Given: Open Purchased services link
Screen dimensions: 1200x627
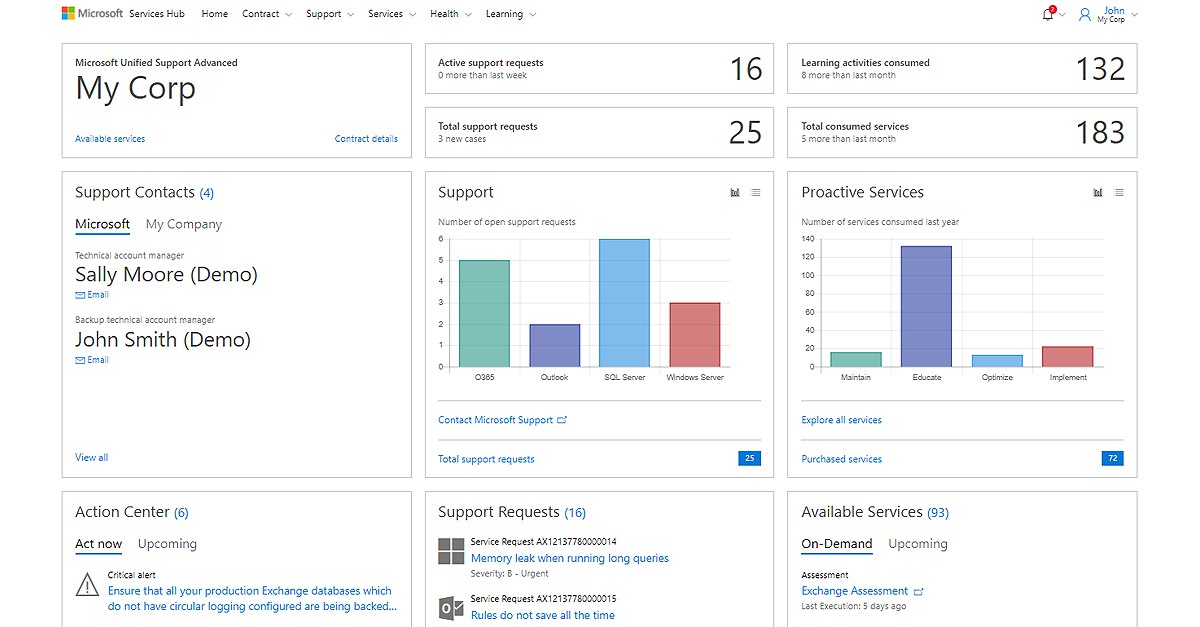Looking at the screenshot, I should tap(841, 459).
